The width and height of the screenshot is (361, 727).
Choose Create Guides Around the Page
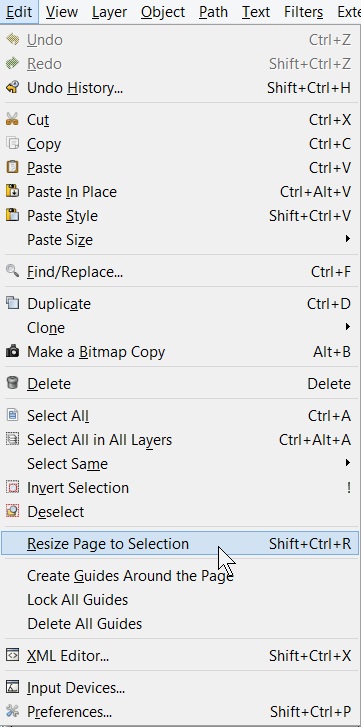(x=180, y=575)
